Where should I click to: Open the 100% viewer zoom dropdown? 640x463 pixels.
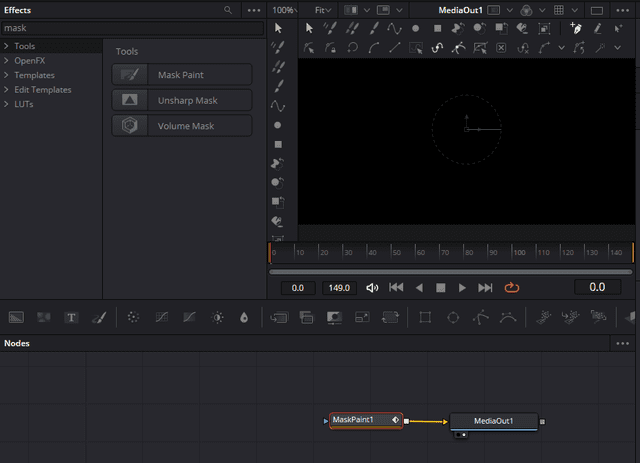[284, 10]
